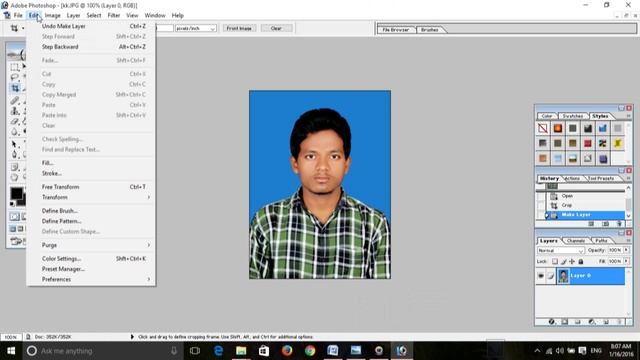Click the Layer 0 thumbnail
640x360 pixels.
click(563, 276)
